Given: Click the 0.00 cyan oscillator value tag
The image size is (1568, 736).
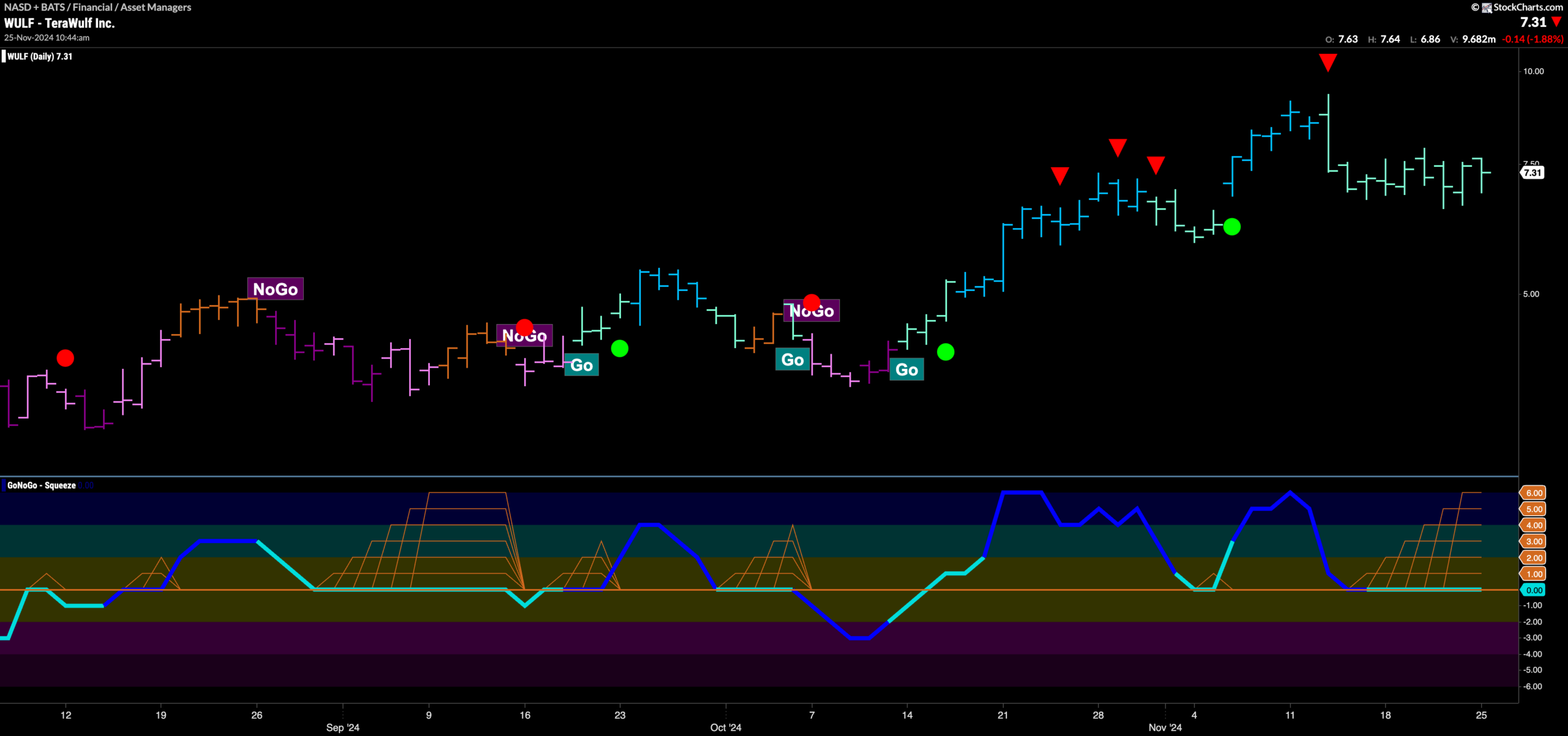Looking at the screenshot, I should pos(1533,590).
